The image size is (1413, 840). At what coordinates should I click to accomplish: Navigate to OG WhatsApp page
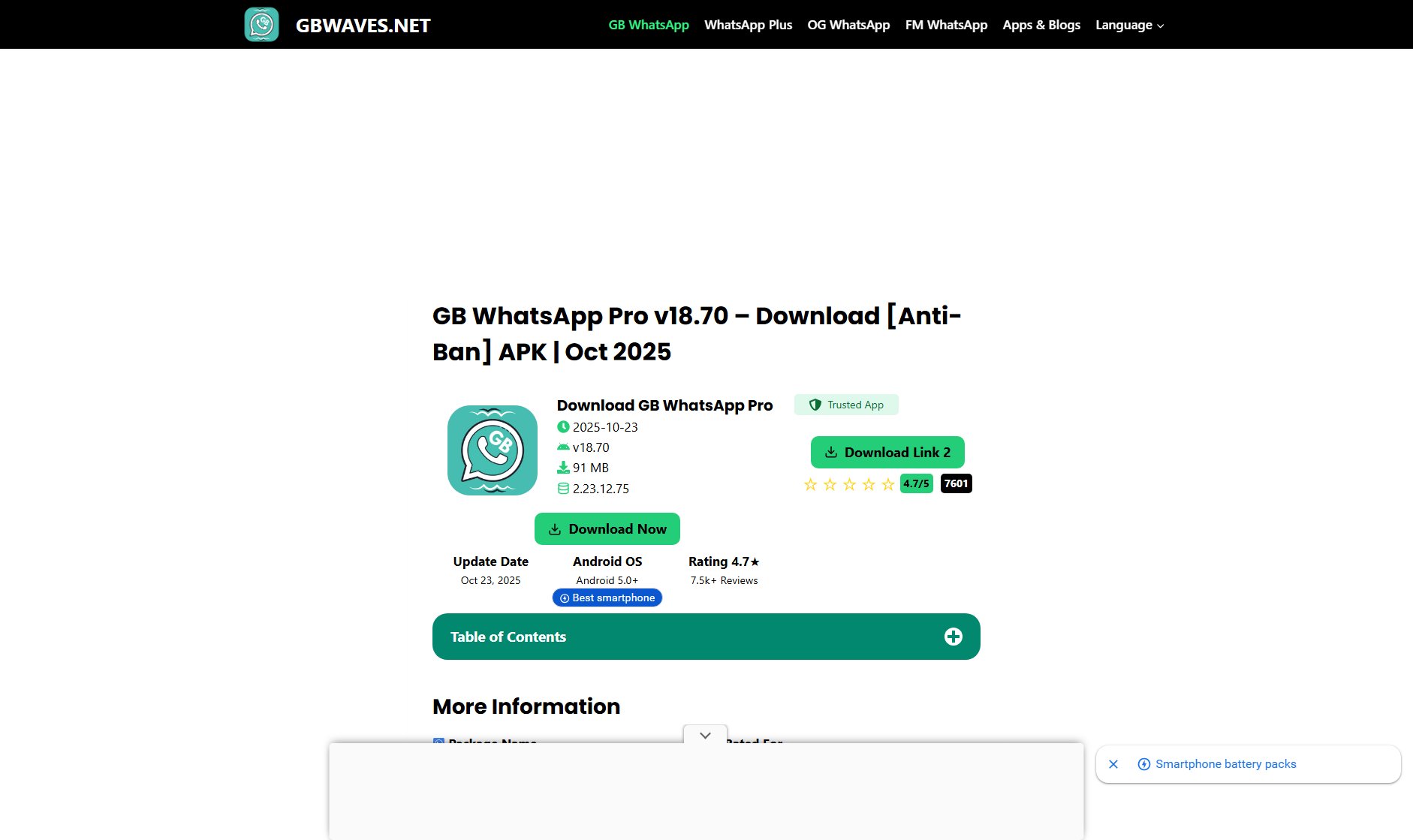[x=848, y=25]
